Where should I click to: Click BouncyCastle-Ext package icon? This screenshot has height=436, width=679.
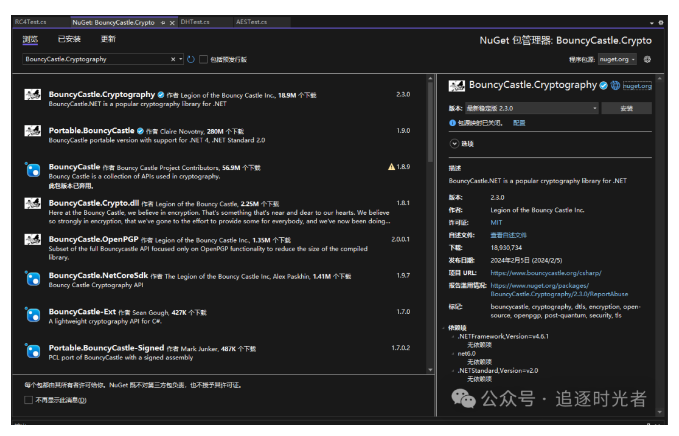32,315
